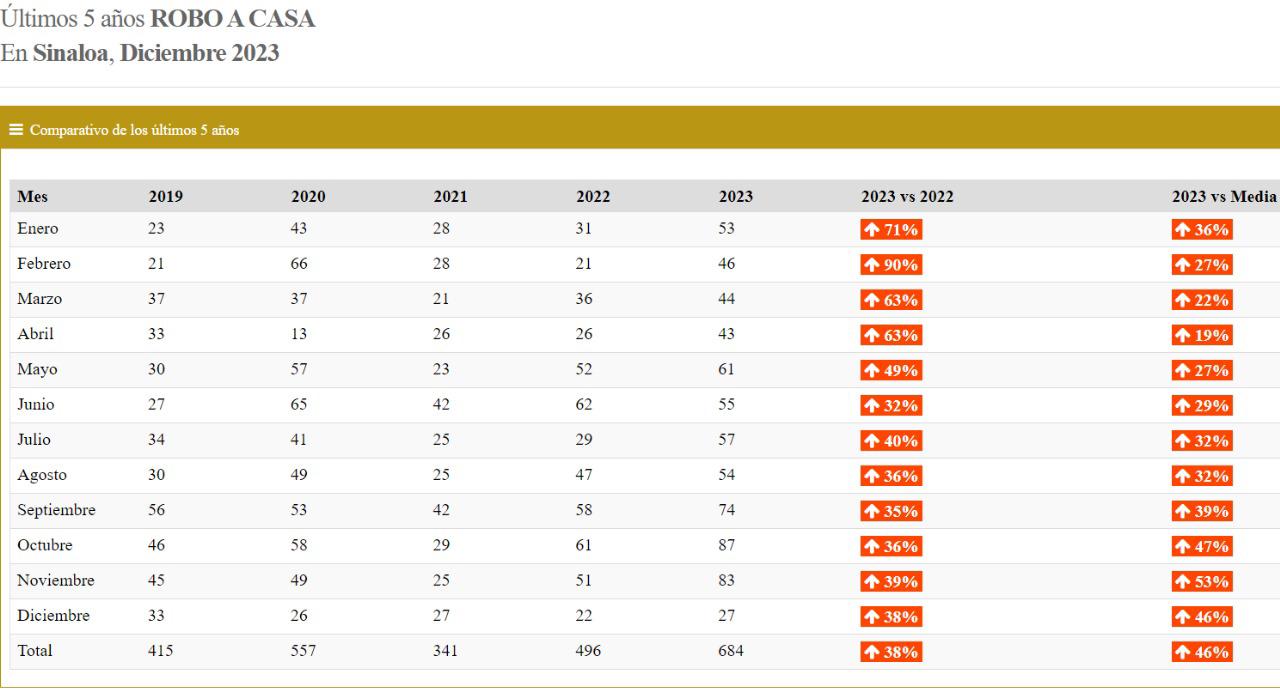Screen dimensions: 1280x692
Task: Click the 2023 vs 2022 column header
Action: pos(907,197)
